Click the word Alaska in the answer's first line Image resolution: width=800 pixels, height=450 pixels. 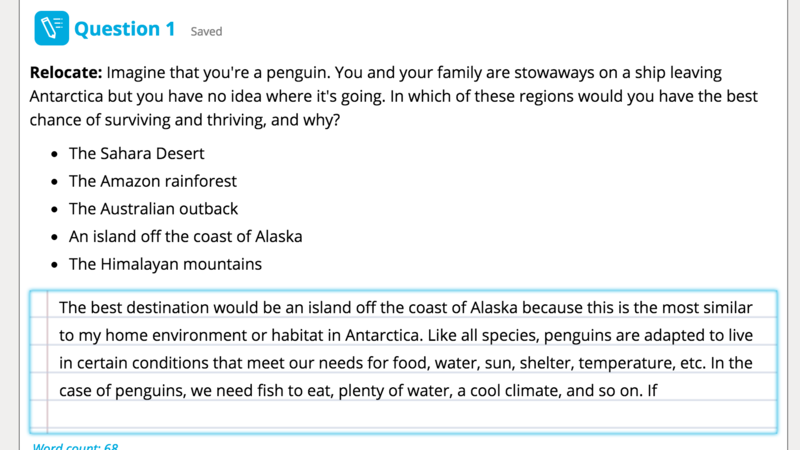493,308
